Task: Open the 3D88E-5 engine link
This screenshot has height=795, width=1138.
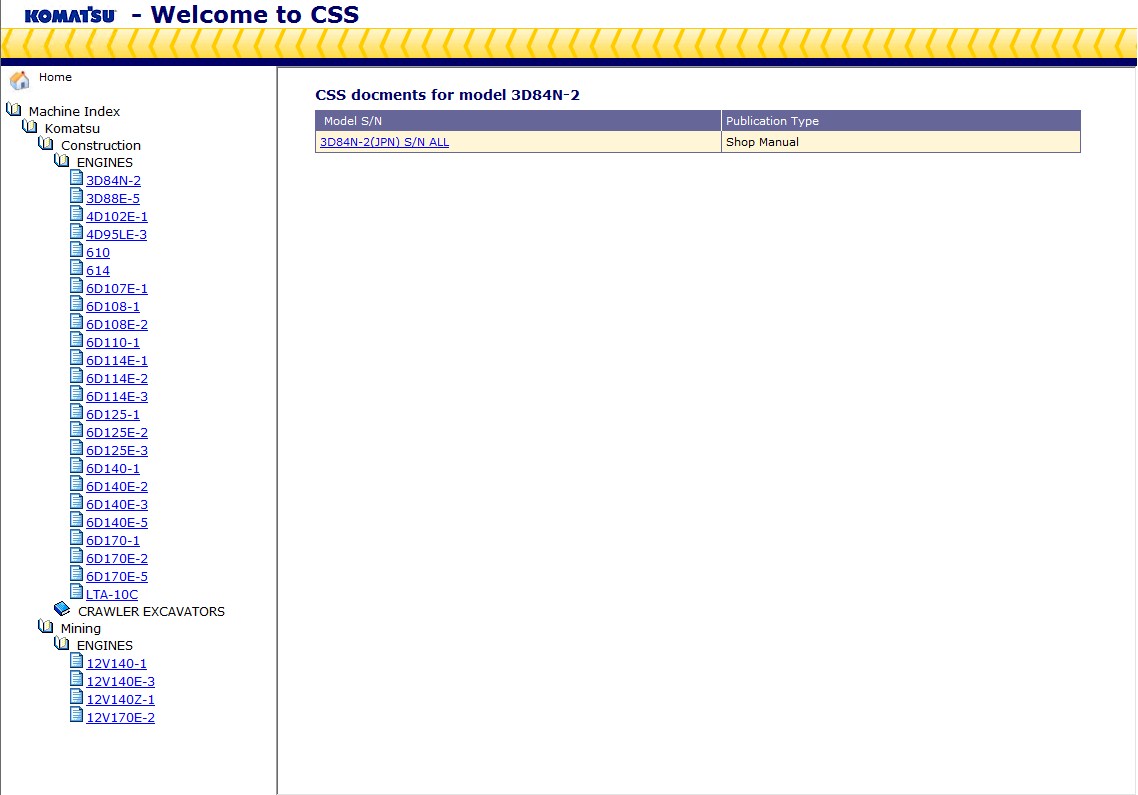Action: (x=112, y=198)
